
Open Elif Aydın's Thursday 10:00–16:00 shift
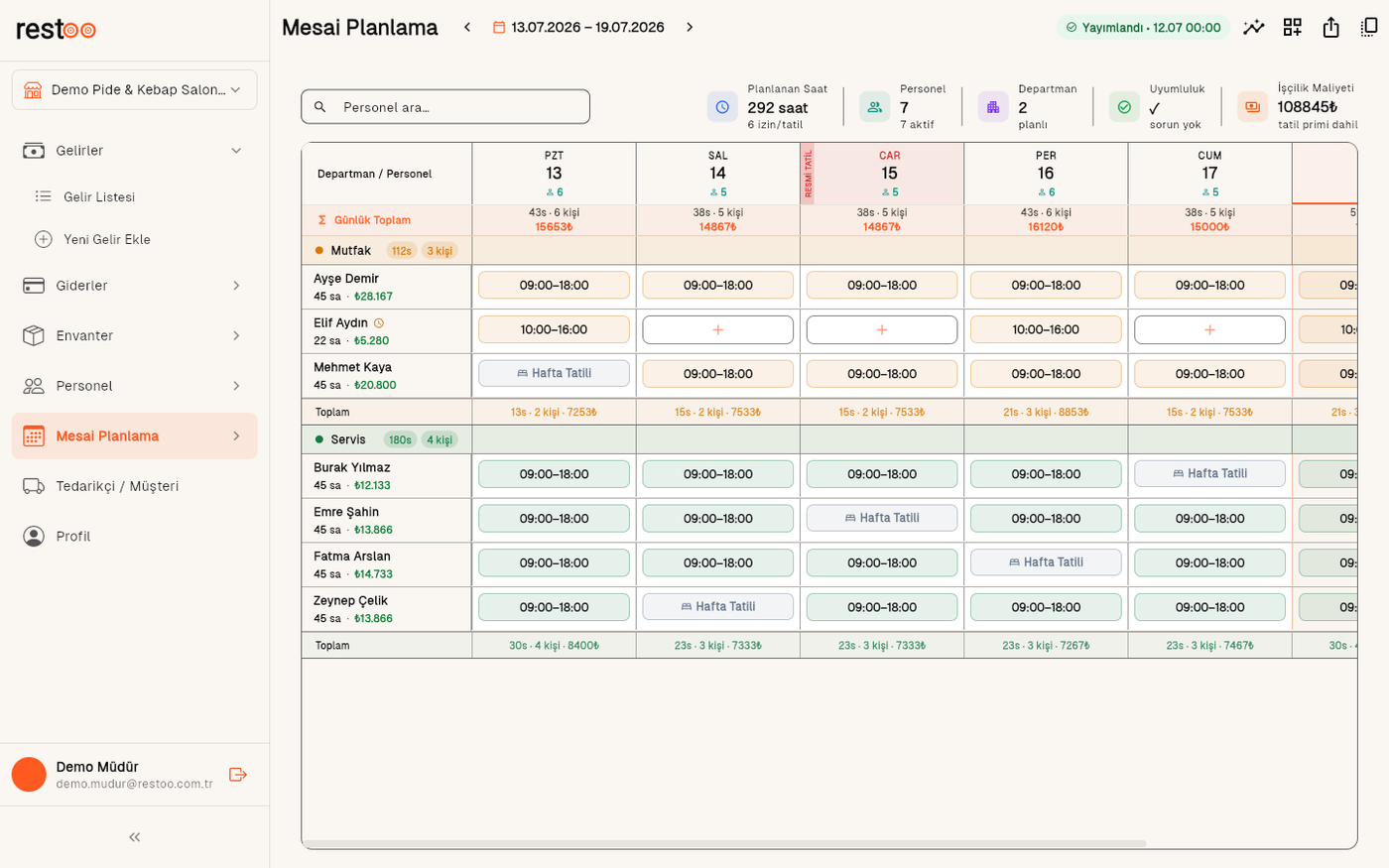pos(1046,329)
